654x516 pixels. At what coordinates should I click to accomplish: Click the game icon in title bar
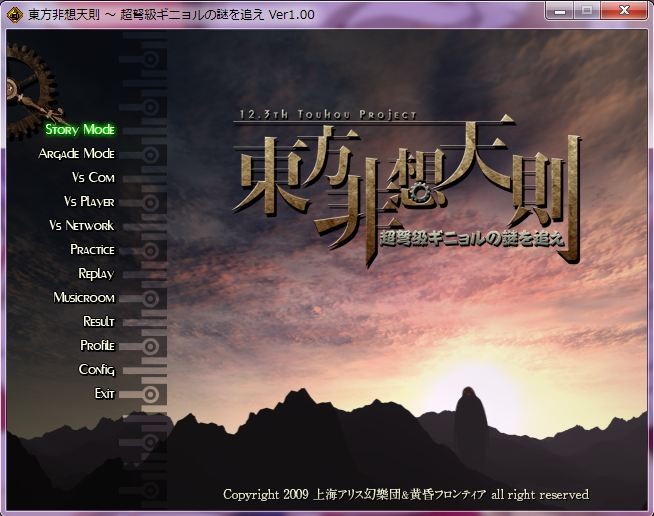coord(14,15)
